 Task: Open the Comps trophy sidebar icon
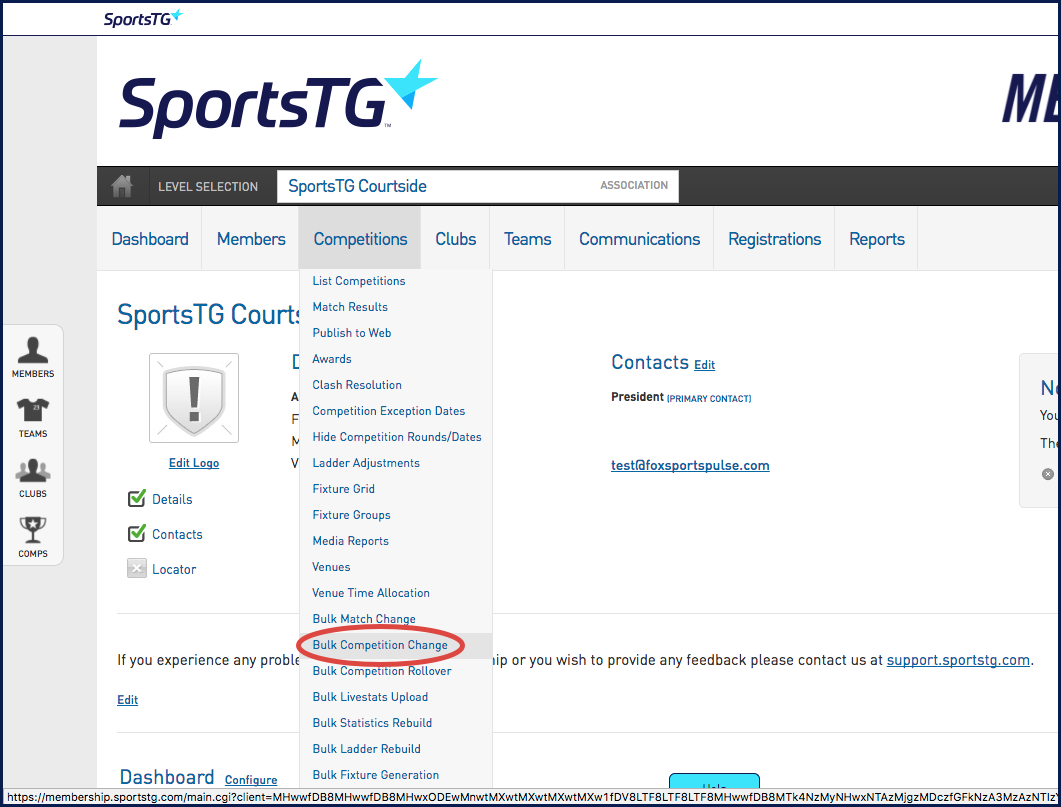coord(32,538)
